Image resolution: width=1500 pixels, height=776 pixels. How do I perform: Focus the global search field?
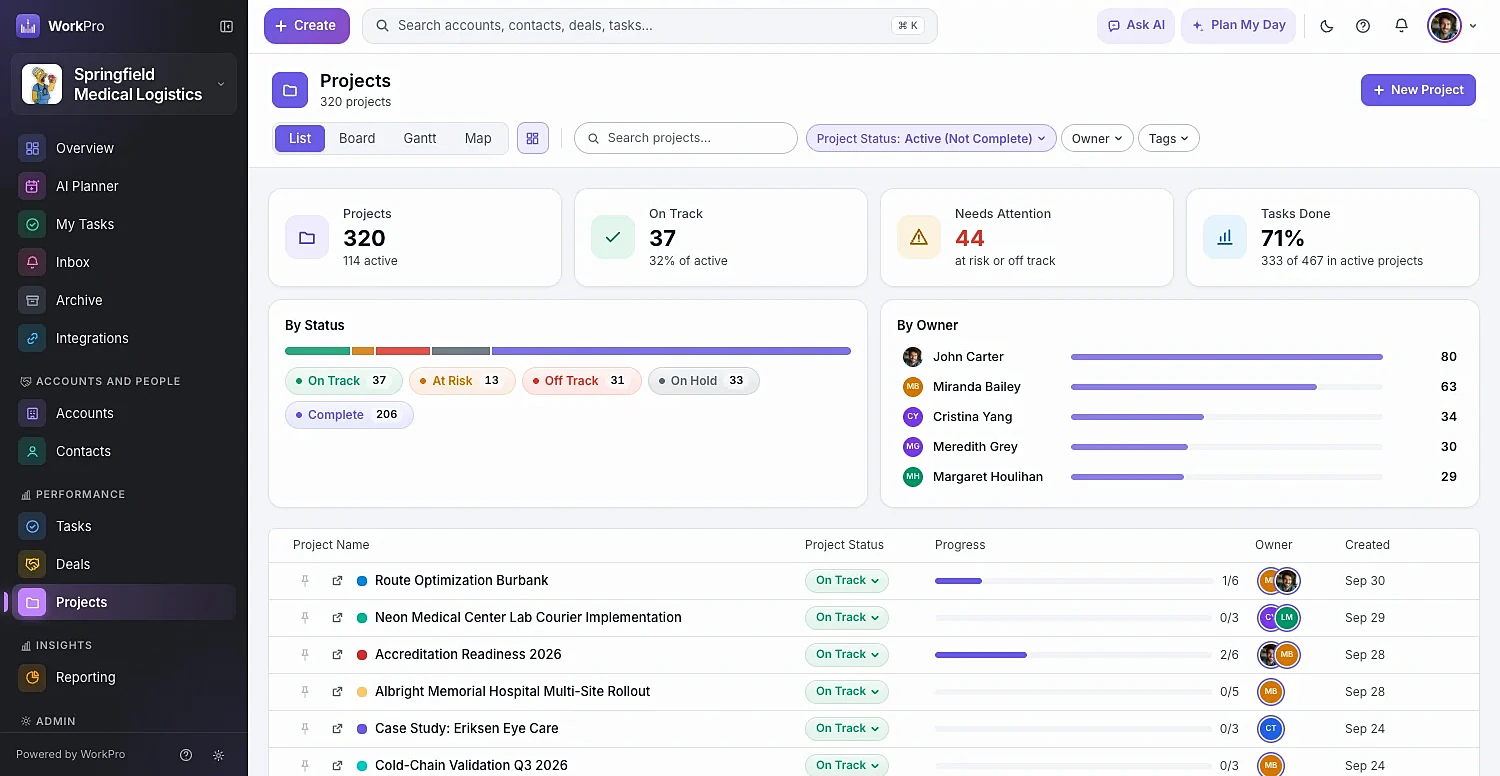[x=650, y=26]
